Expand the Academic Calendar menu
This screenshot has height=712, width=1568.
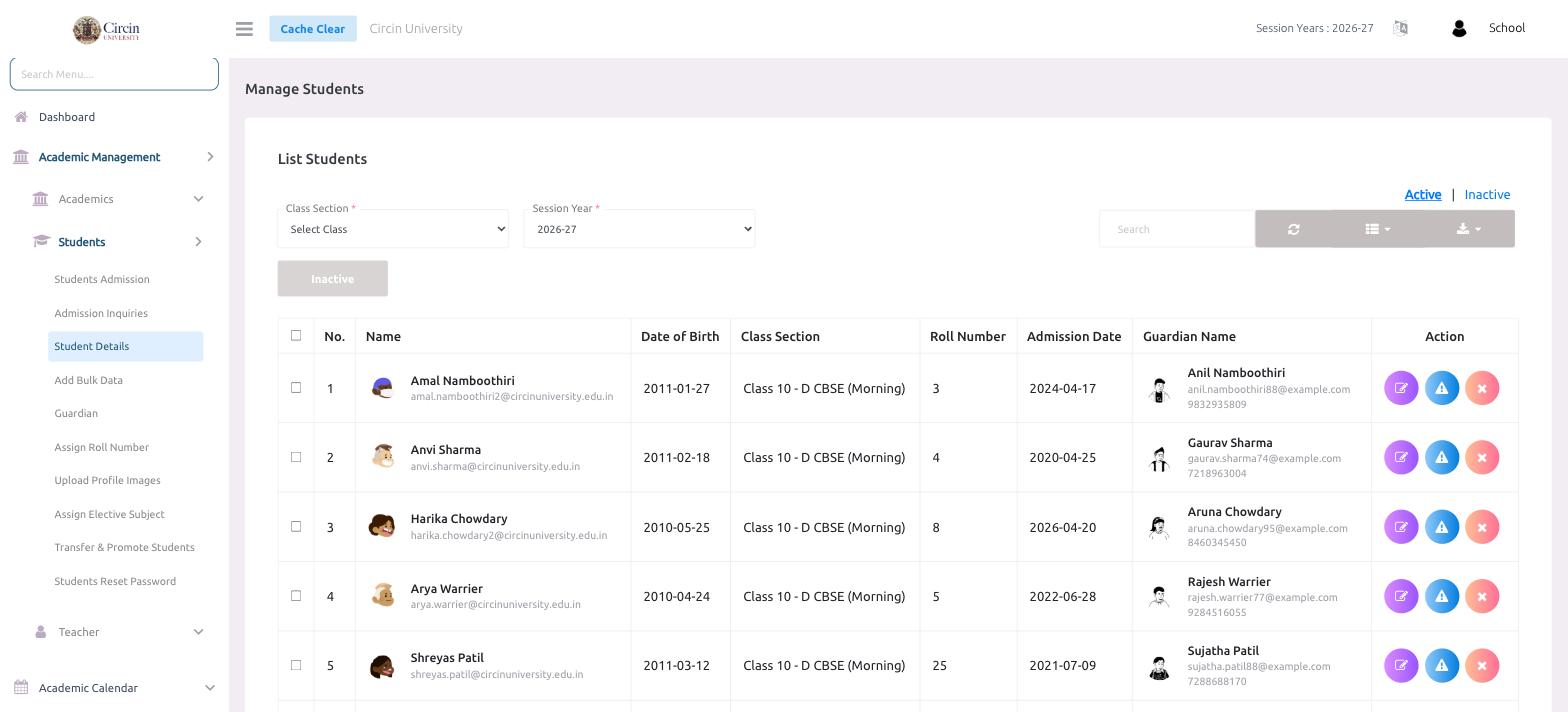click(210, 688)
